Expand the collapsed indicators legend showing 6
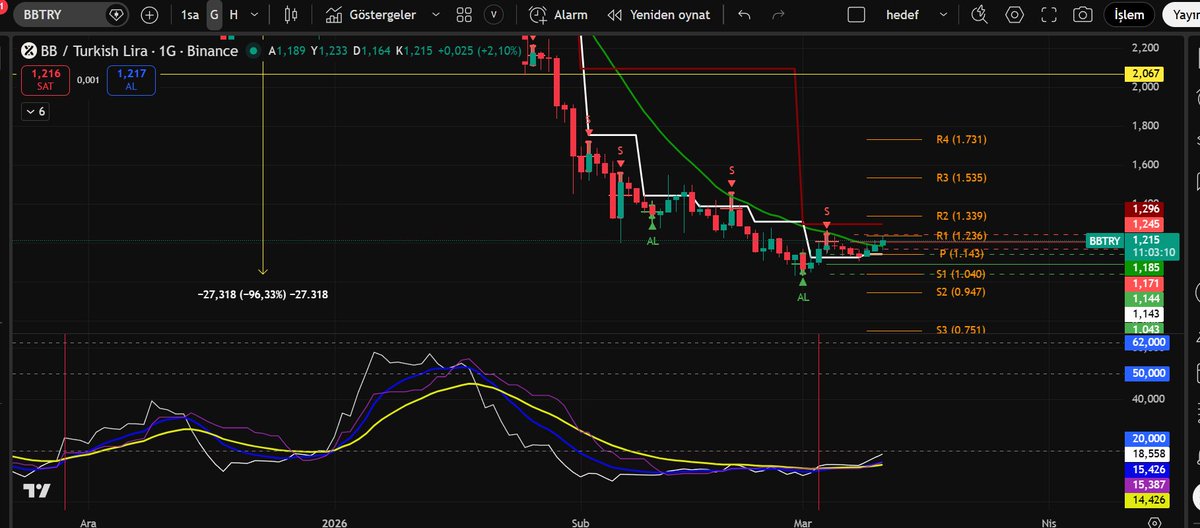The width and height of the screenshot is (1200, 528). click(x=35, y=112)
